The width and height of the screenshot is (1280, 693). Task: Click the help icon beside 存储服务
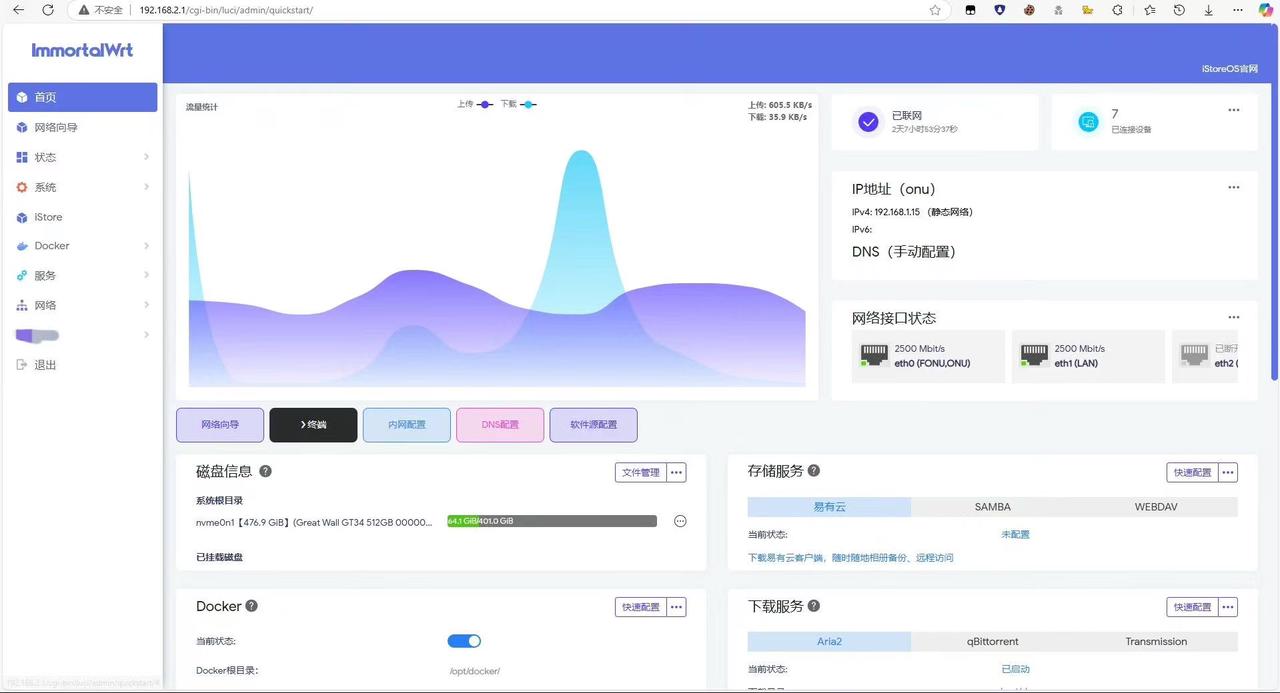[x=814, y=471]
